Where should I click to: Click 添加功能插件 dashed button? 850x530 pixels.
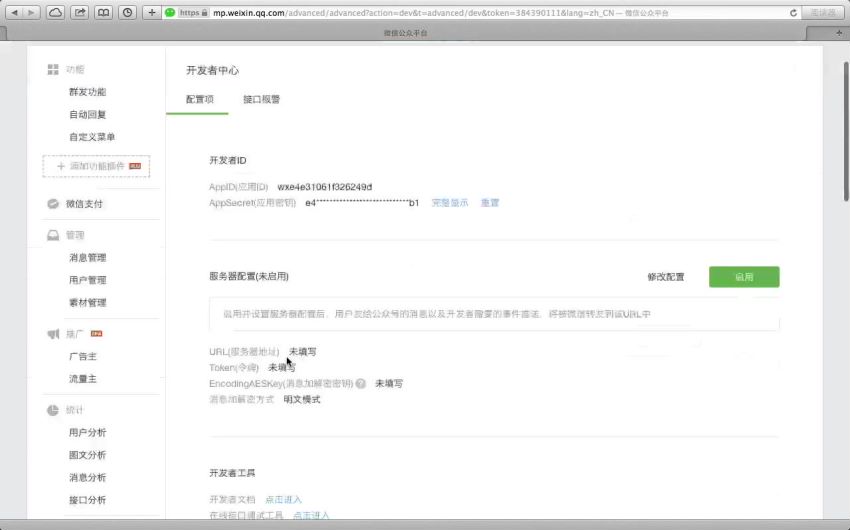(96, 166)
